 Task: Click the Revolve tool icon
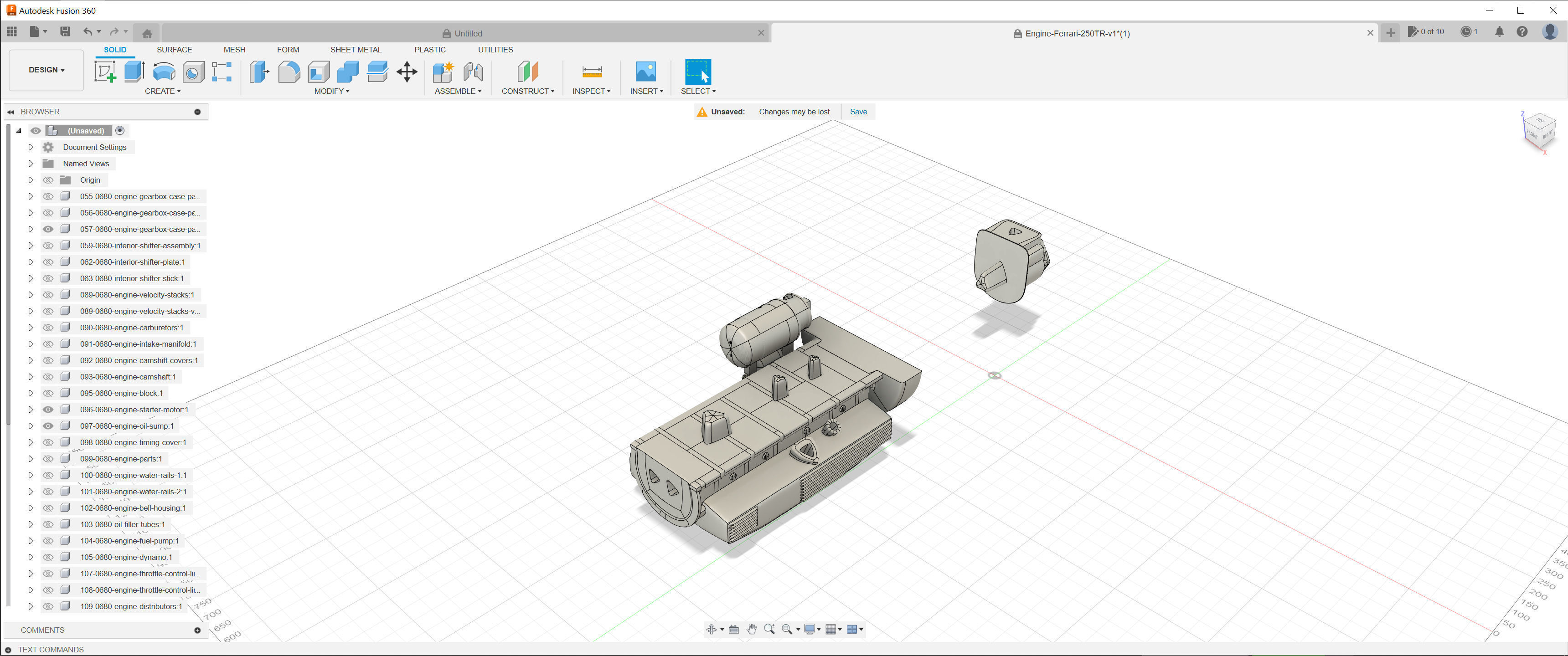tap(163, 72)
